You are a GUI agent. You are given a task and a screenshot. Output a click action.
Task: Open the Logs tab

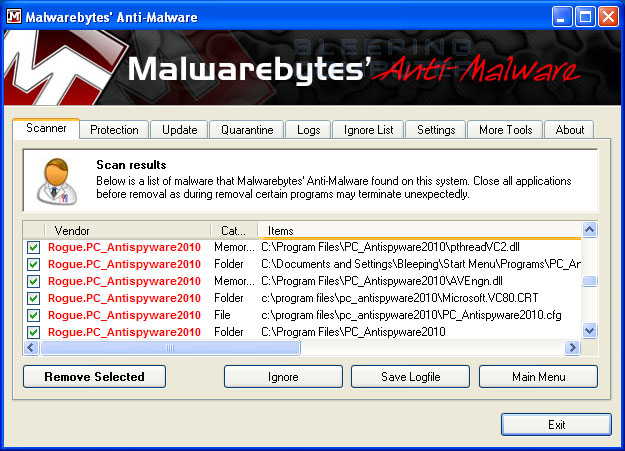(x=309, y=130)
